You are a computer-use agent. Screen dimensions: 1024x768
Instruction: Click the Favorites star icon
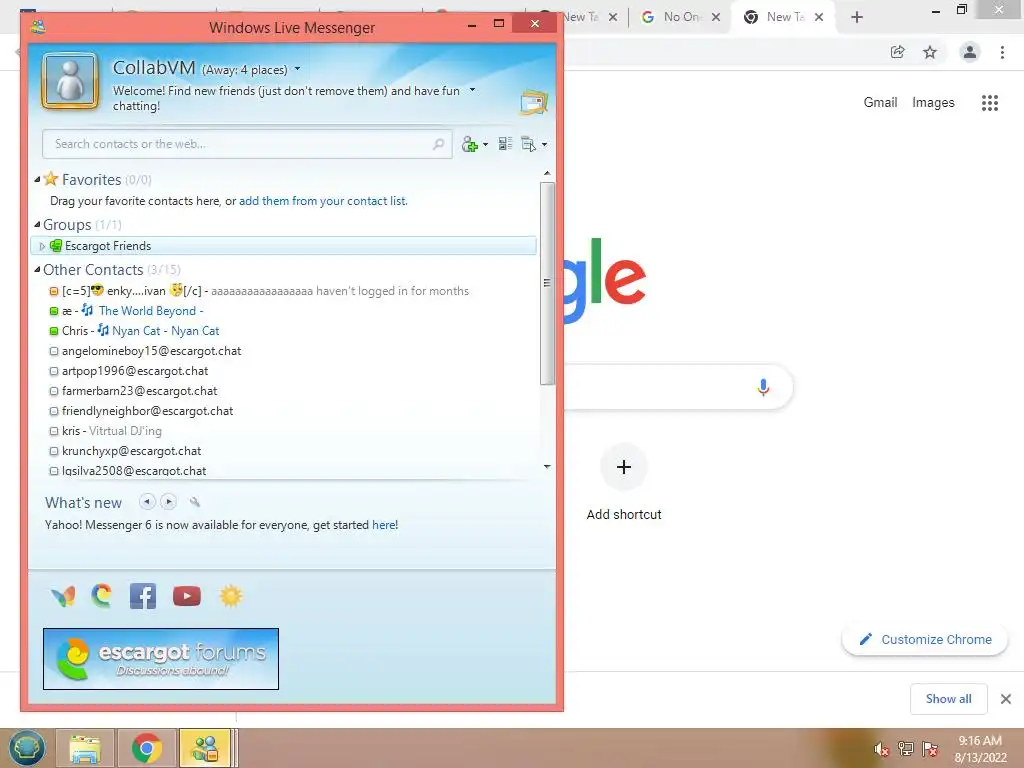[x=51, y=178]
